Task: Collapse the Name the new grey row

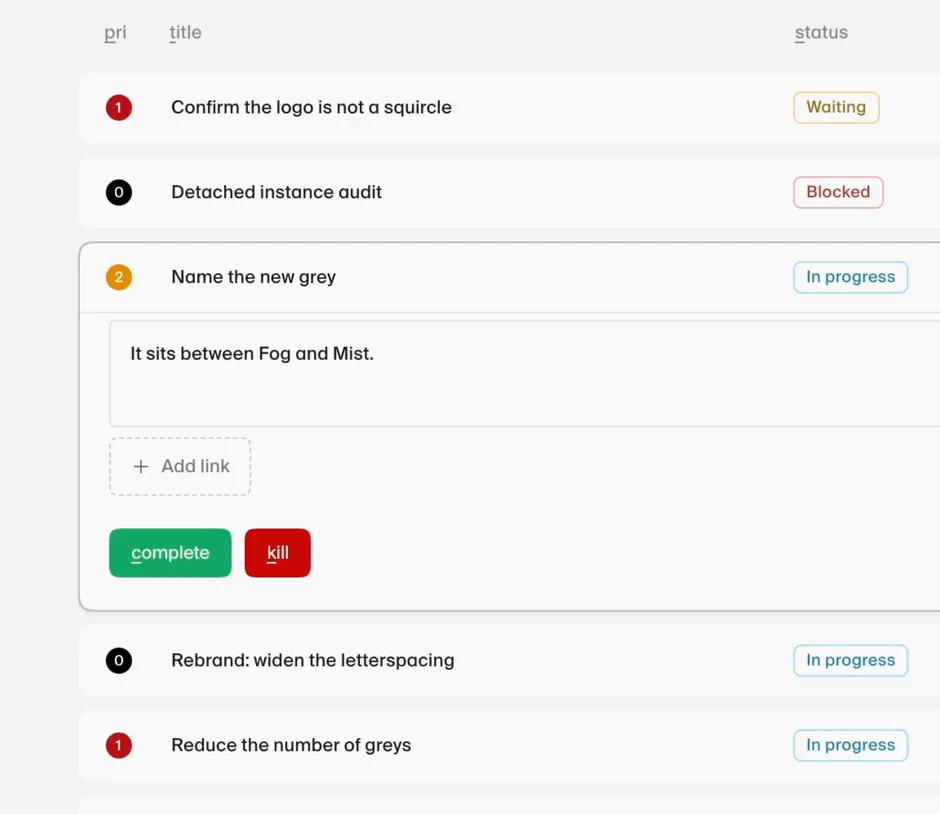Action: (x=510, y=277)
